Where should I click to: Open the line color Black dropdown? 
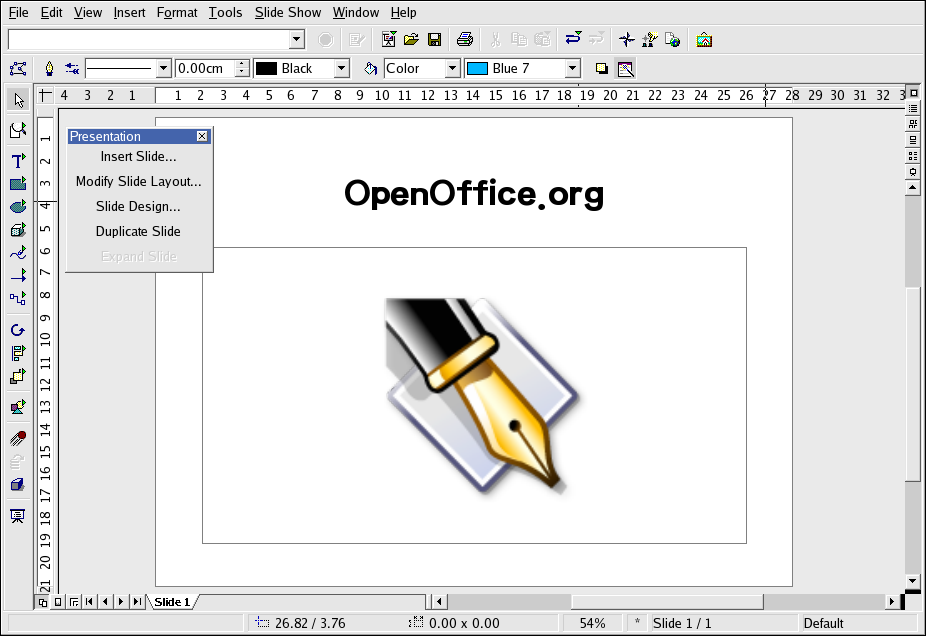(x=341, y=69)
